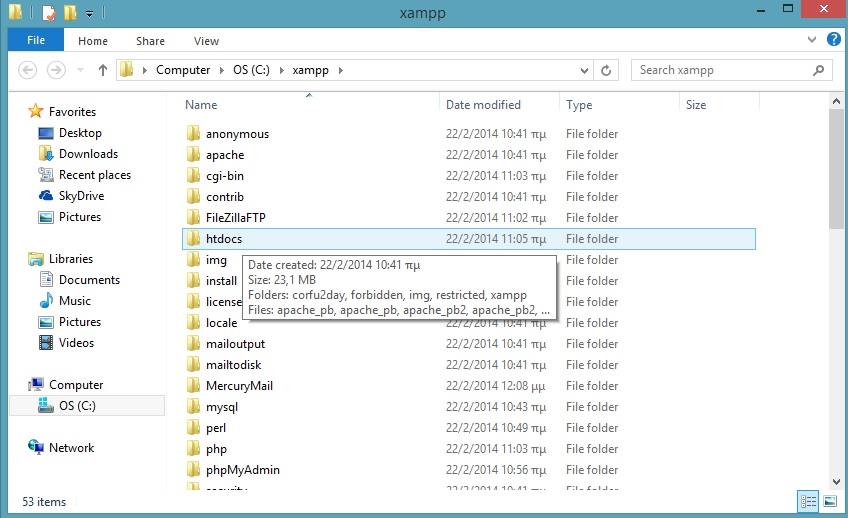848x518 pixels.
Task: Open the View ribbon tab
Action: tap(206, 41)
